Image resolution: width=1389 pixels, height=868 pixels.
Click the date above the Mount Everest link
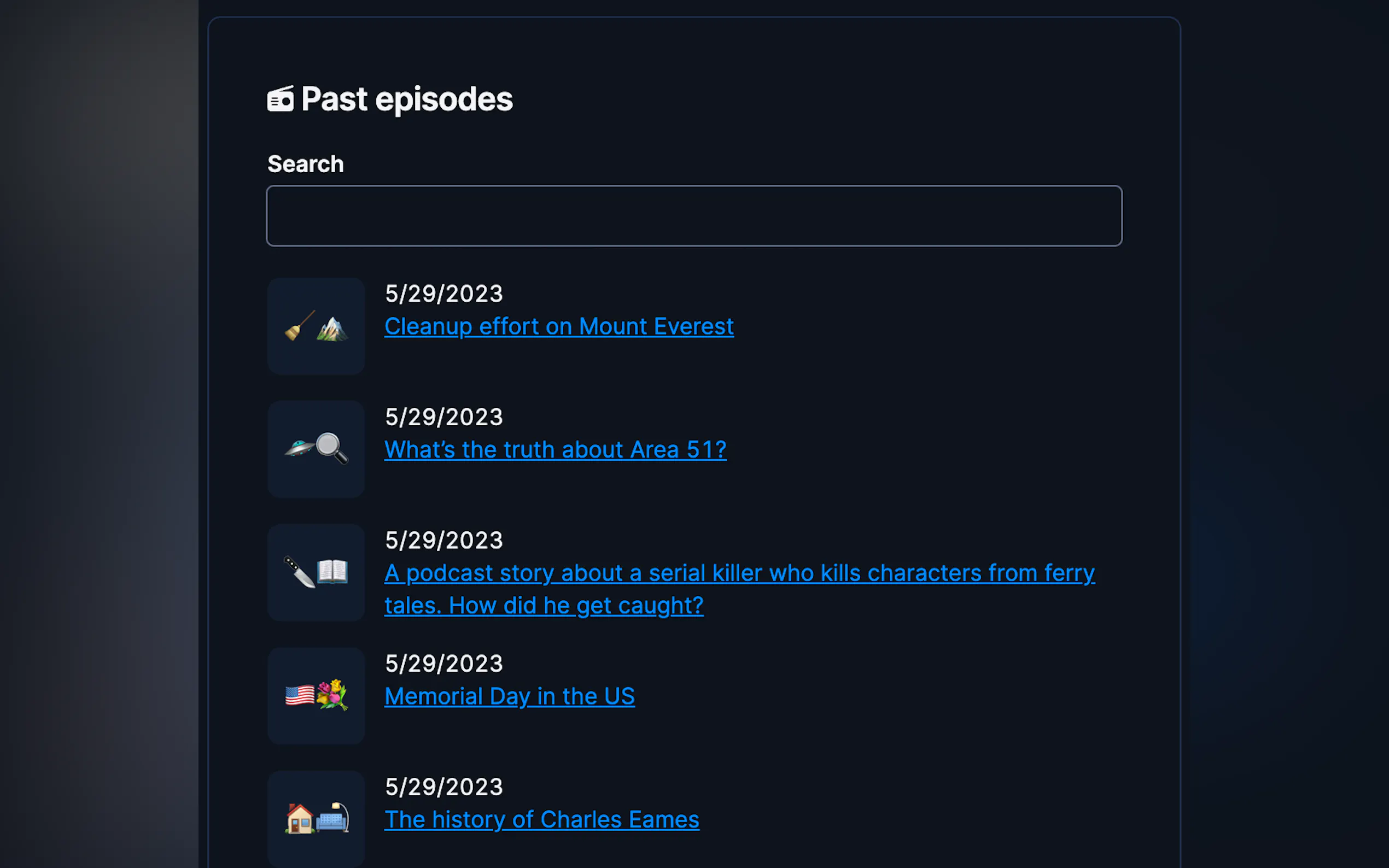(444, 294)
